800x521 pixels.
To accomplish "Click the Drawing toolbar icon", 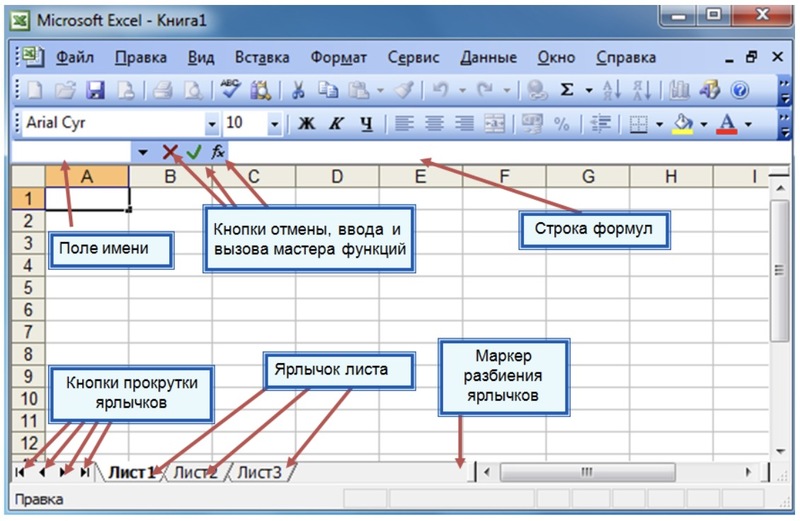I will pos(710,90).
